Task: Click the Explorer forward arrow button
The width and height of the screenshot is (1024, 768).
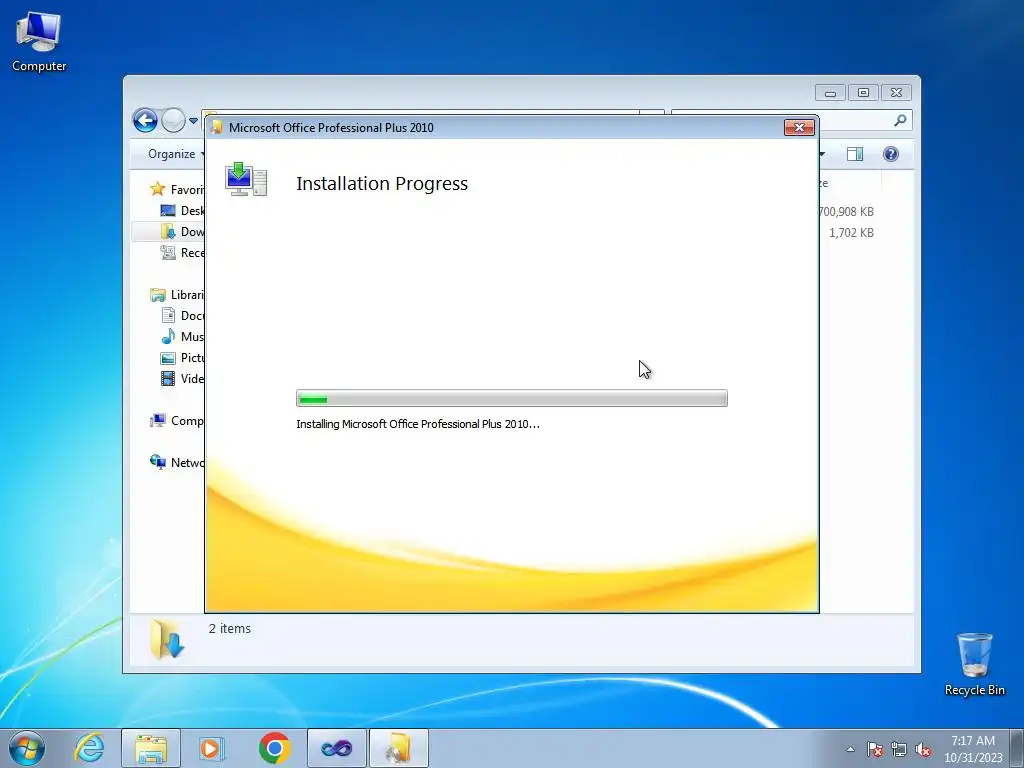Action: (173, 120)
